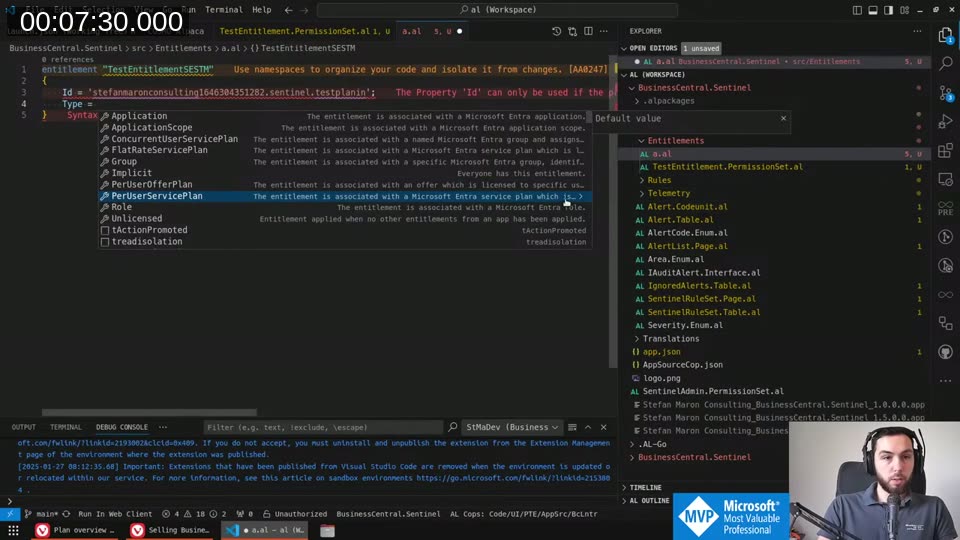Collapse top BusinessCentral.Sentinel folder
960x540 pixels.
[x=632, y=88]
